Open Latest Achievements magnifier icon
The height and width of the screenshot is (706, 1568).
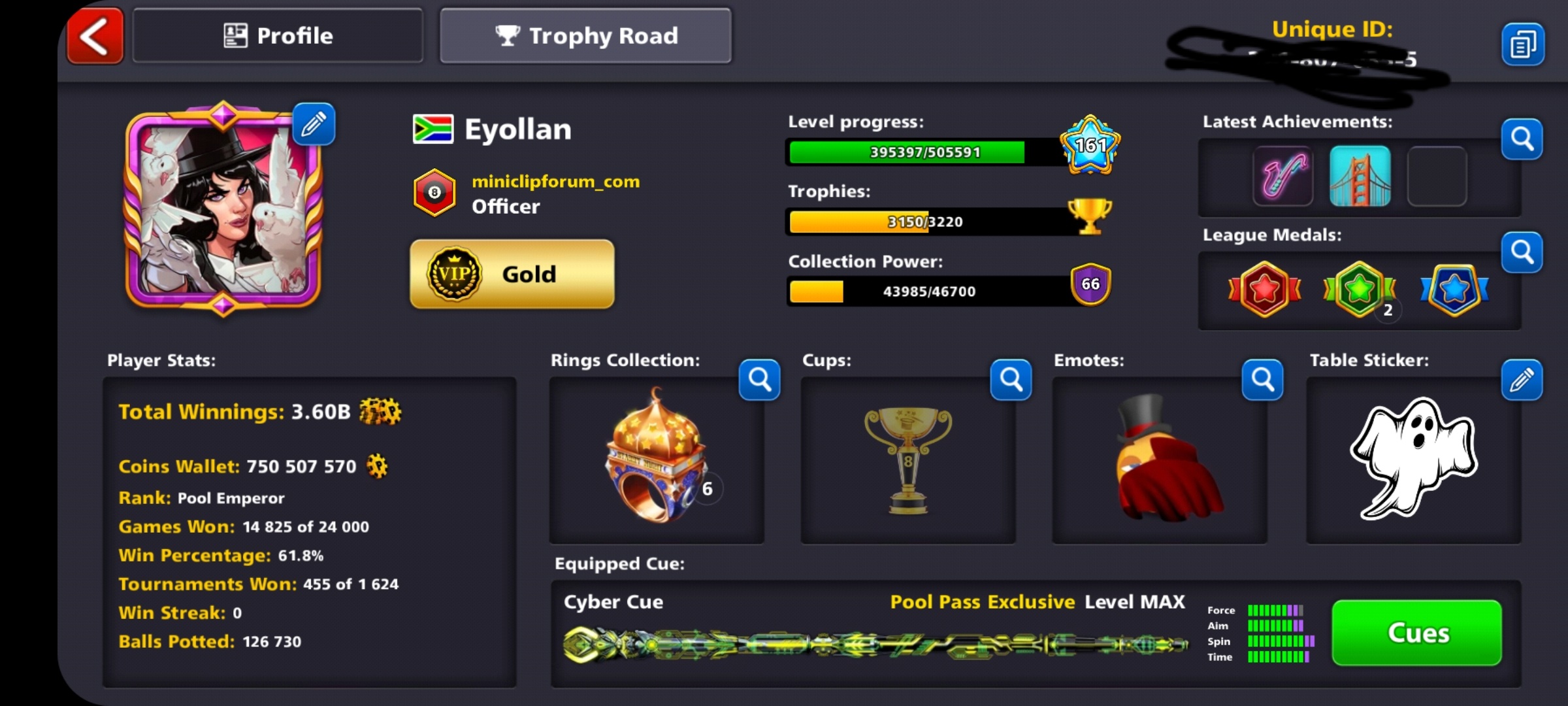coord(1522,139)
